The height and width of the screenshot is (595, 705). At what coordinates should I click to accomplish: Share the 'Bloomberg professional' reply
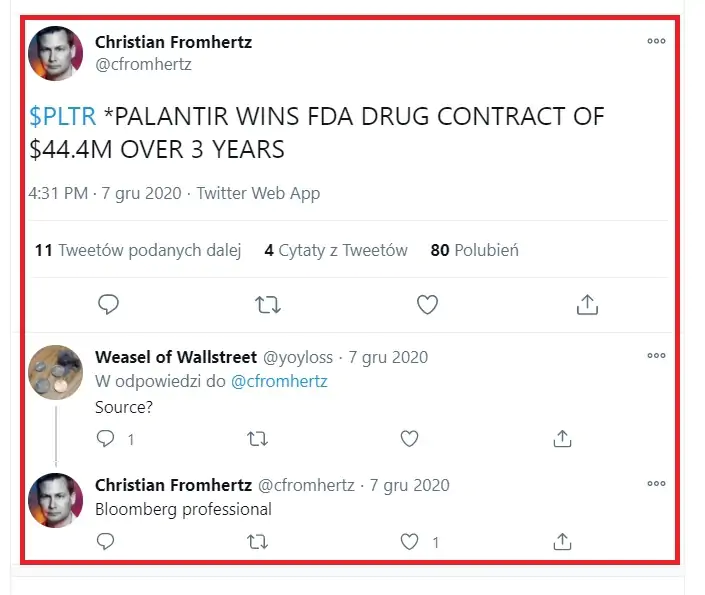tap(562, 542)
